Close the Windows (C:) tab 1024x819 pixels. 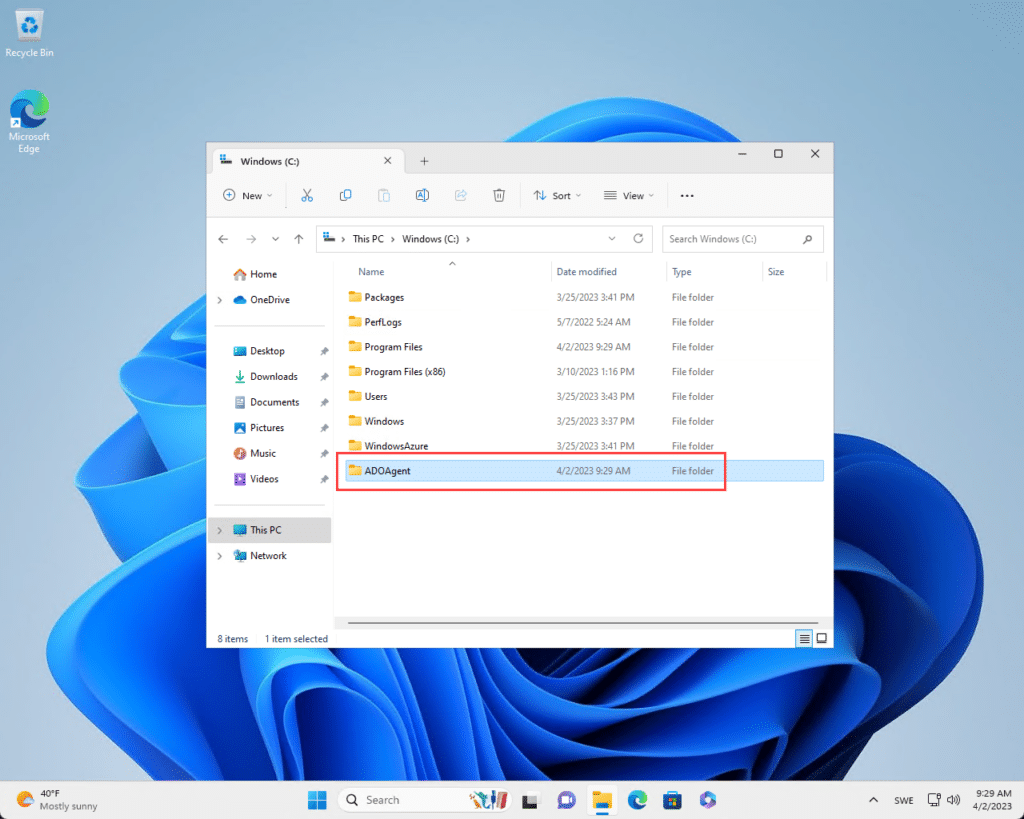point(388,161)
